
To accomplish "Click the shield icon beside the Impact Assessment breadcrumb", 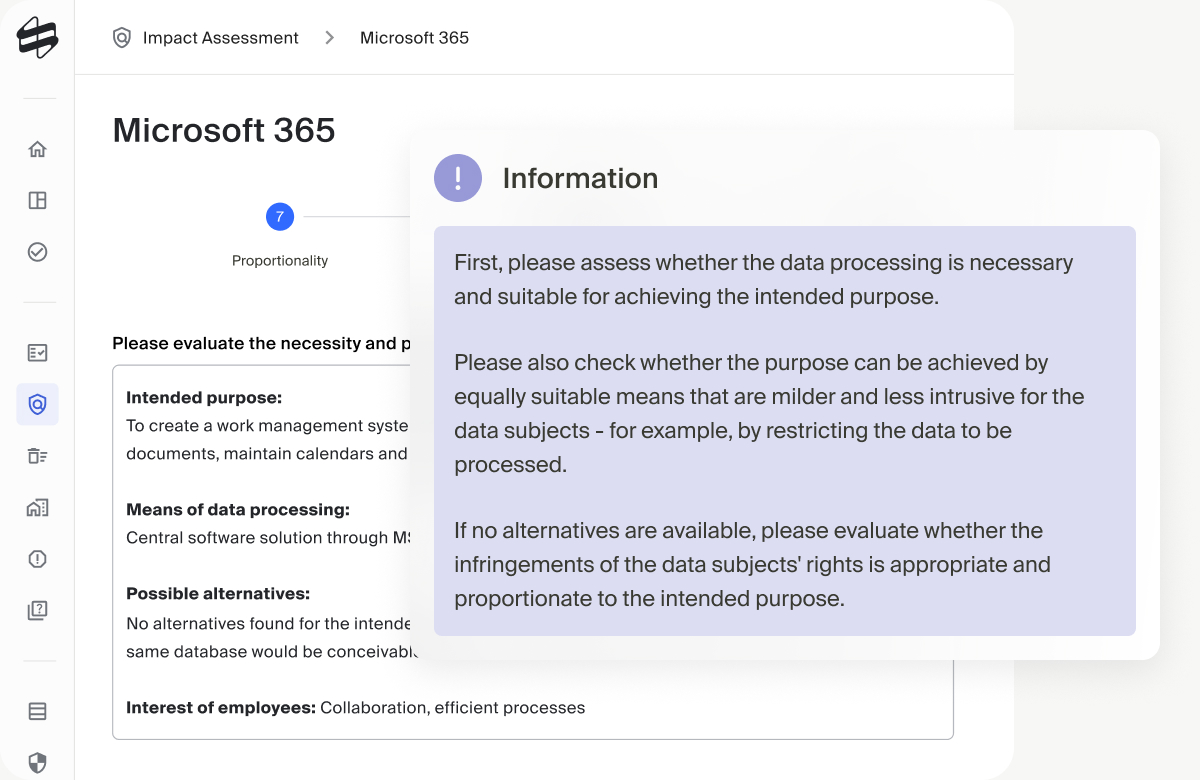I will click(122, 38).
